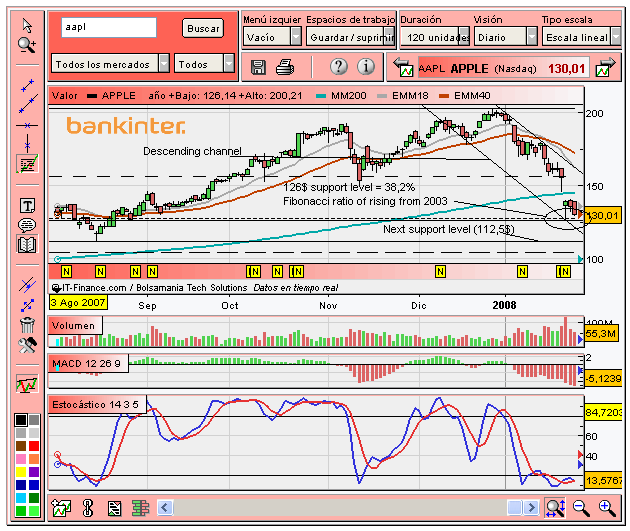Click the scrollbar left arrow
Viewport: 630px width, 531px height.
pos(165,508)
